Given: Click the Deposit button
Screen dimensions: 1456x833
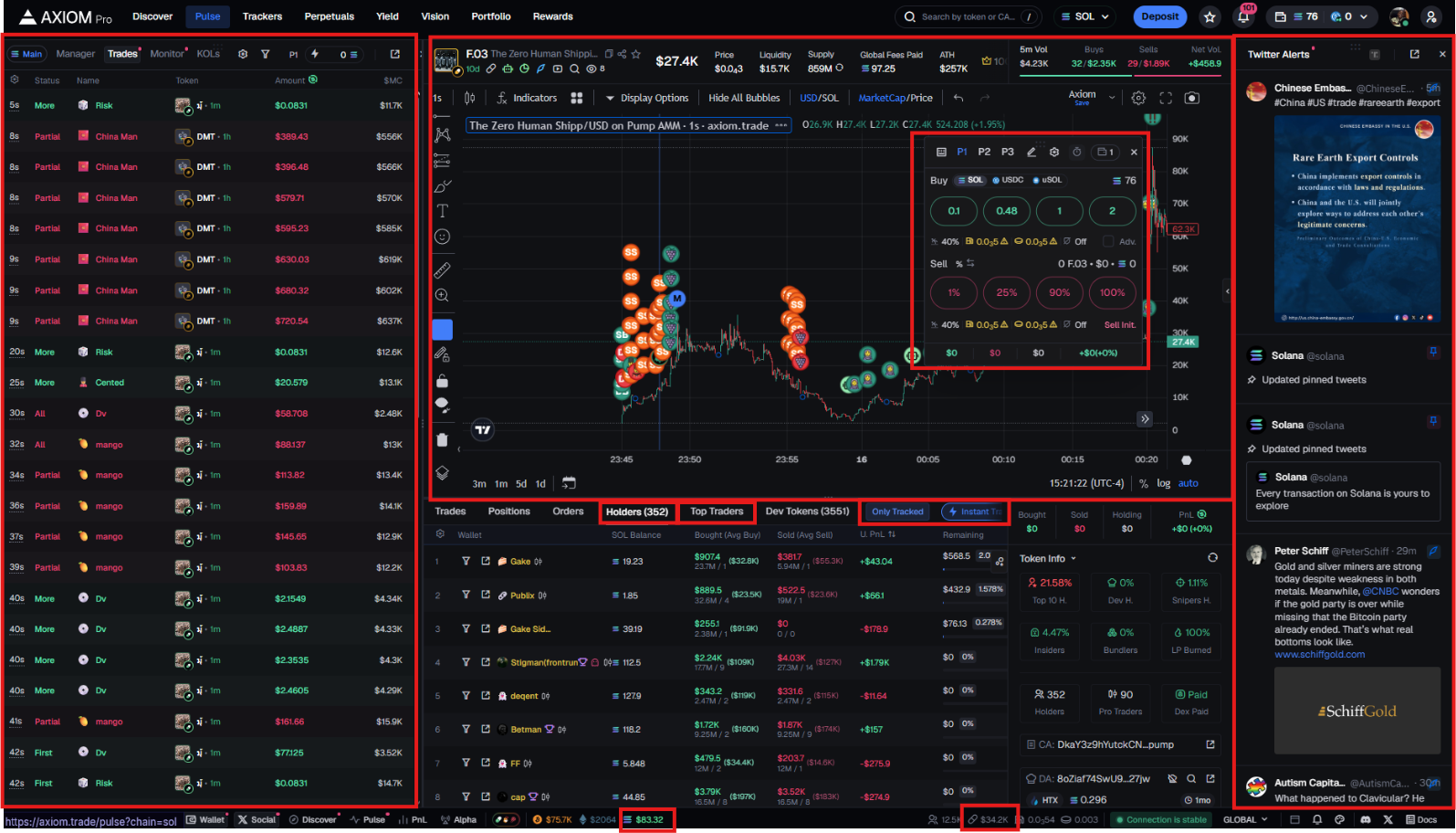Looking at the screenshot, I should pos(1159,16).
